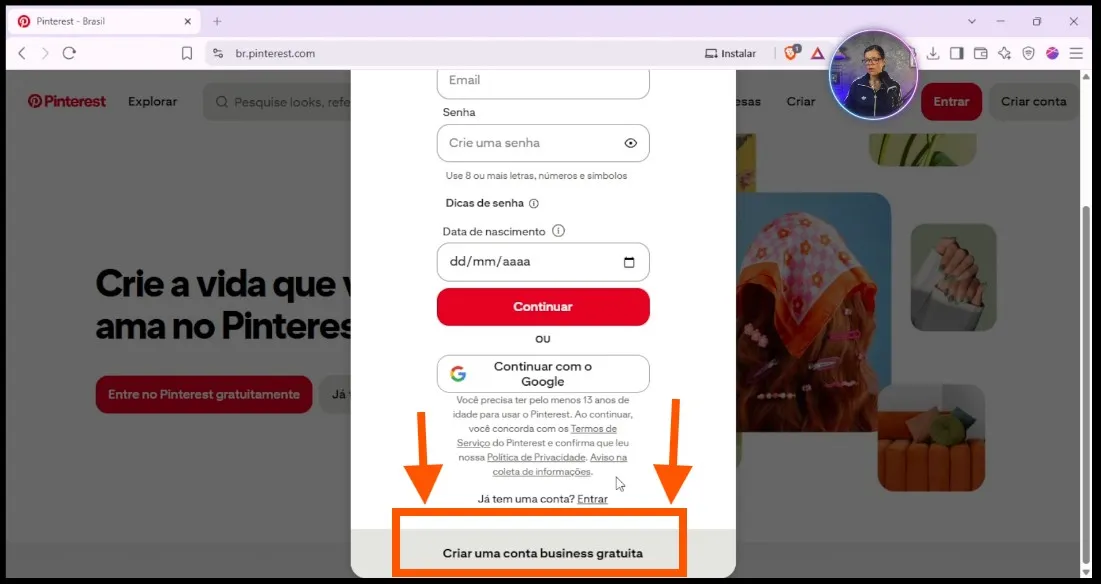This screenshot has height=584, width=1101.
Task: Open the Brave Wallet icon
Action: (980, 53)
